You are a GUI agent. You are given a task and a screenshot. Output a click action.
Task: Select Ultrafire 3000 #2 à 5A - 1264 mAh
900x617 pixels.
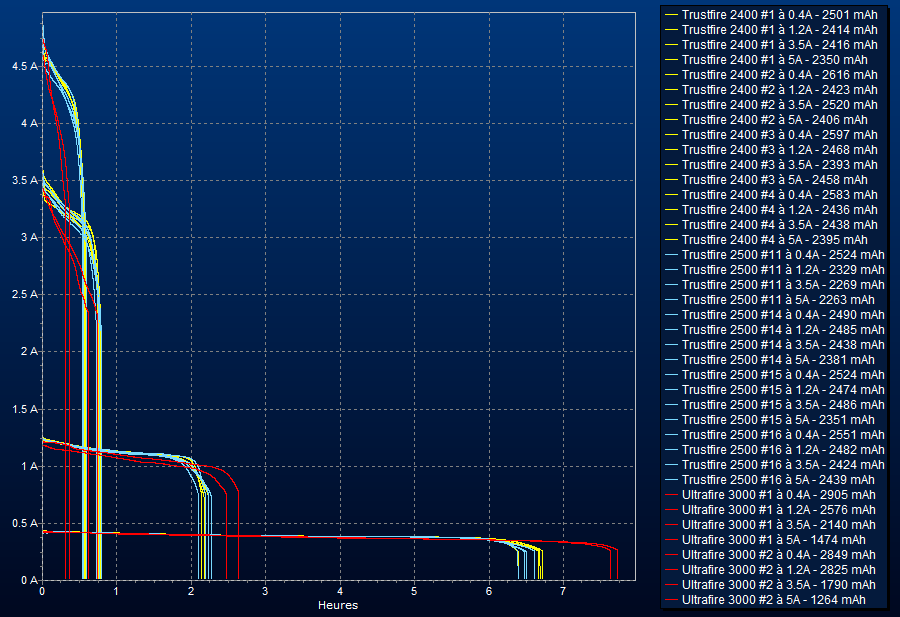tap(773, 600)
